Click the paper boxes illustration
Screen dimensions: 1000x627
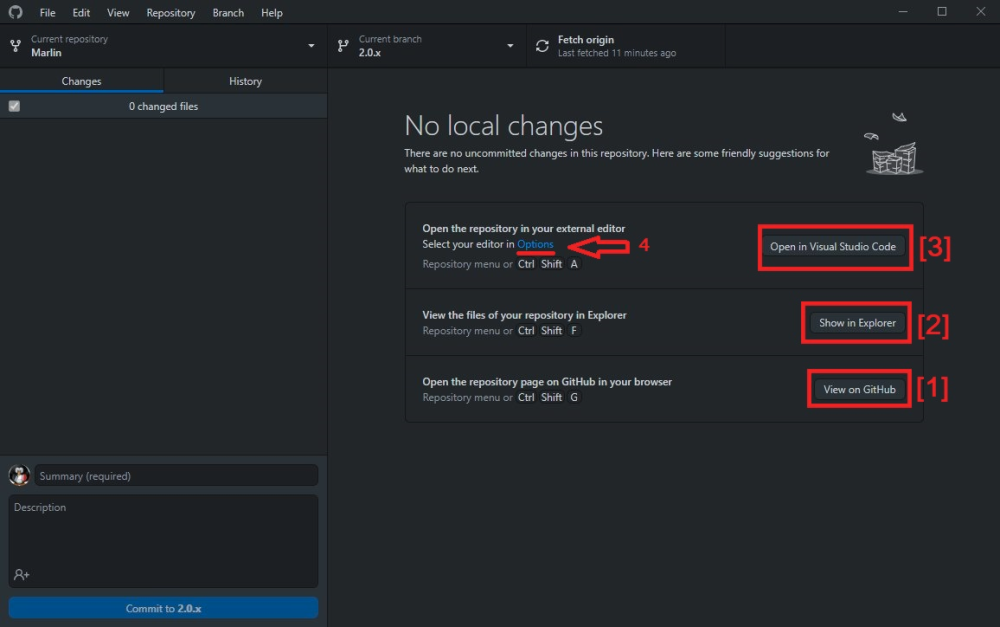[895, 144]
